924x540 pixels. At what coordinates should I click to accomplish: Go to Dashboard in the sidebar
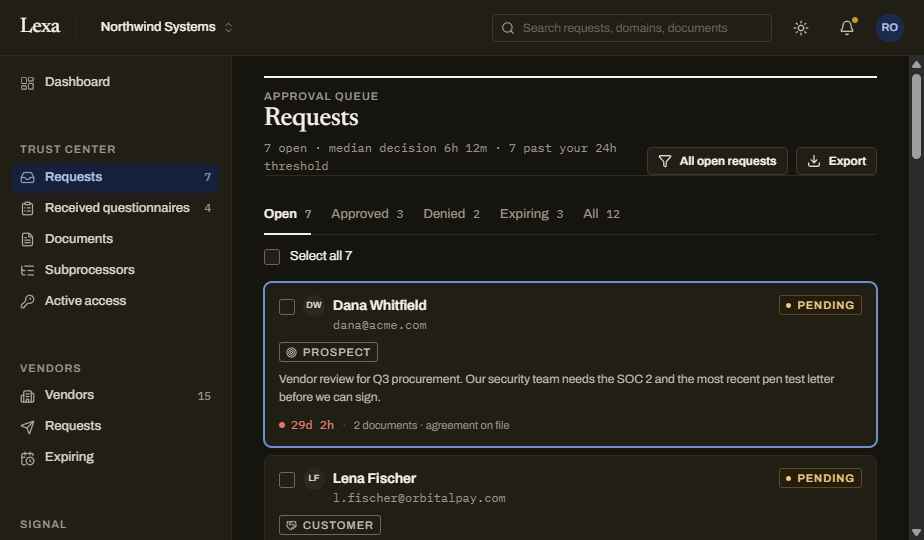tap(116, 82)
